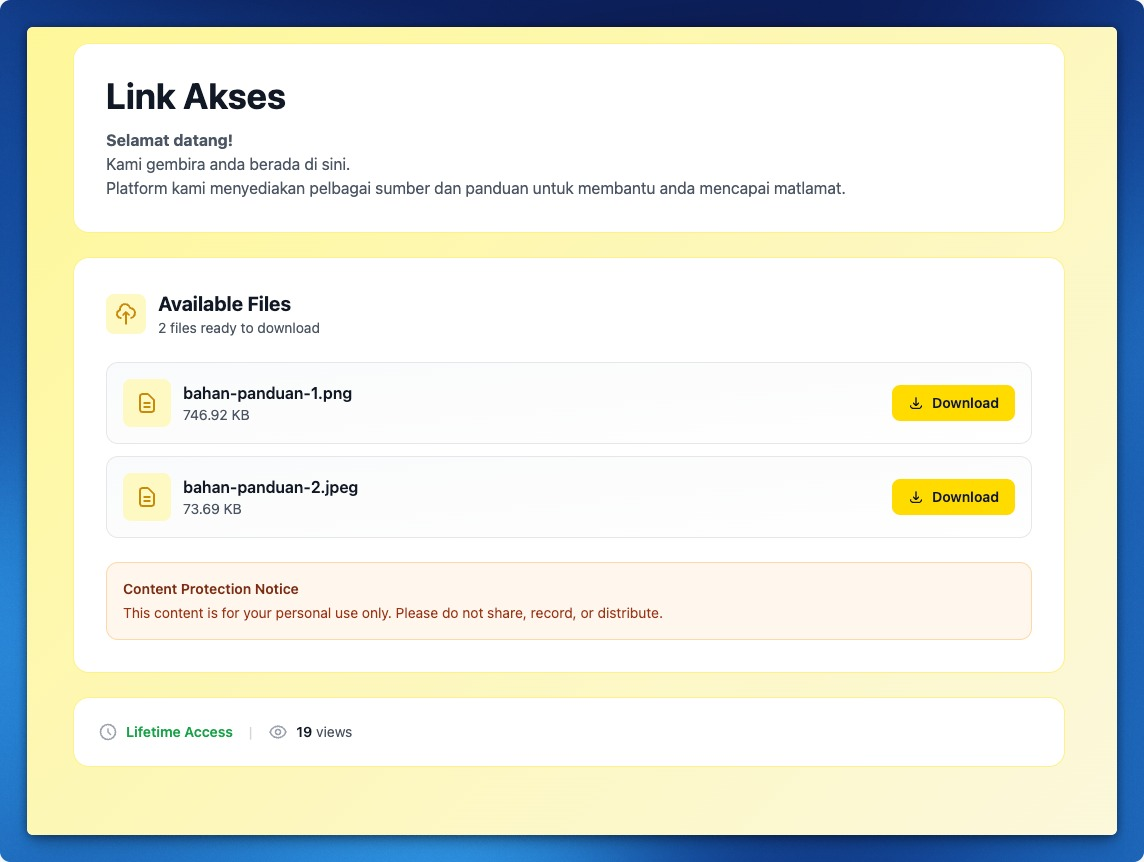The height and width of the screenshot is (862, 1144).
Task: Select the bahan-panduan-1.png file name
Action: (x=267, y=393)
